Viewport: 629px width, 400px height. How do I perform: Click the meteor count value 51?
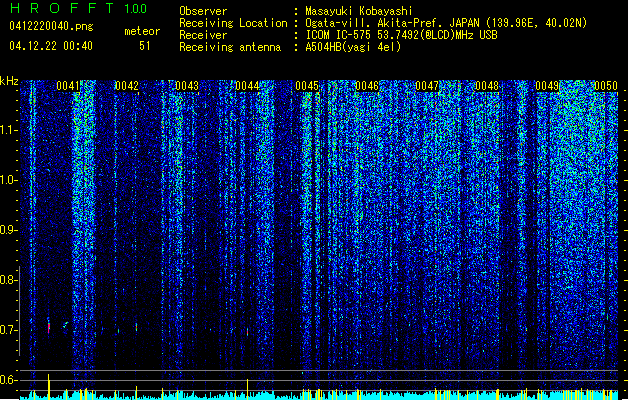[x=145, y=46]
